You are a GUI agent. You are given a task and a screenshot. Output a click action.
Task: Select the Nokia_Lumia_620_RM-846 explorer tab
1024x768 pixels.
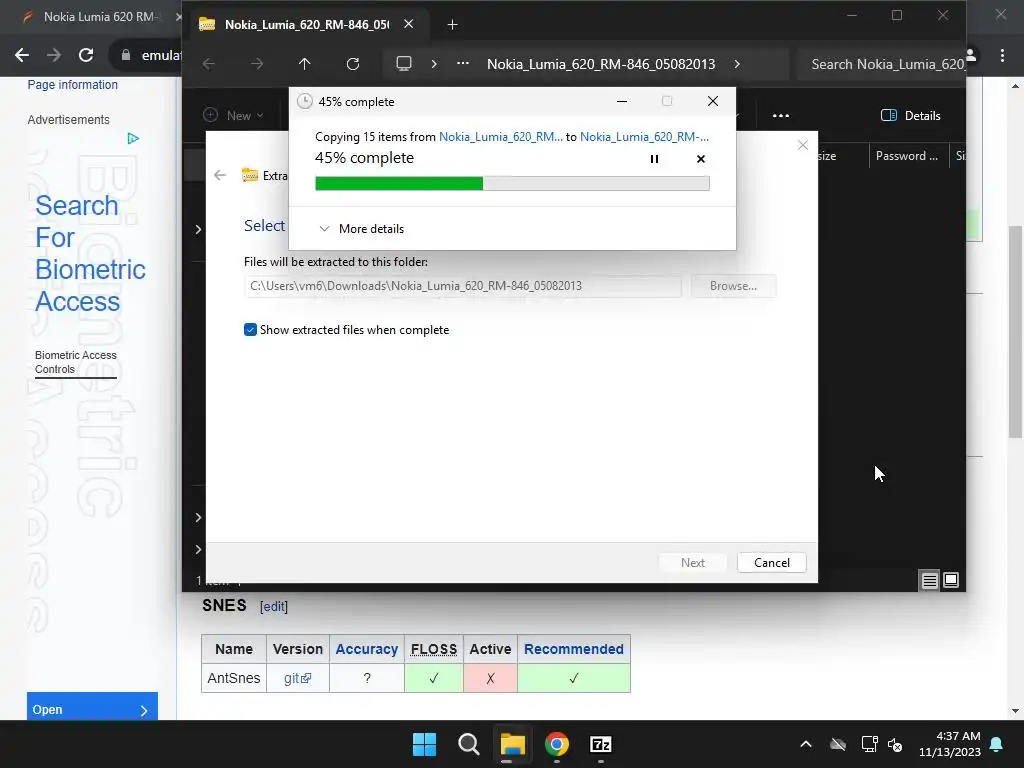[x=306, y=24]
